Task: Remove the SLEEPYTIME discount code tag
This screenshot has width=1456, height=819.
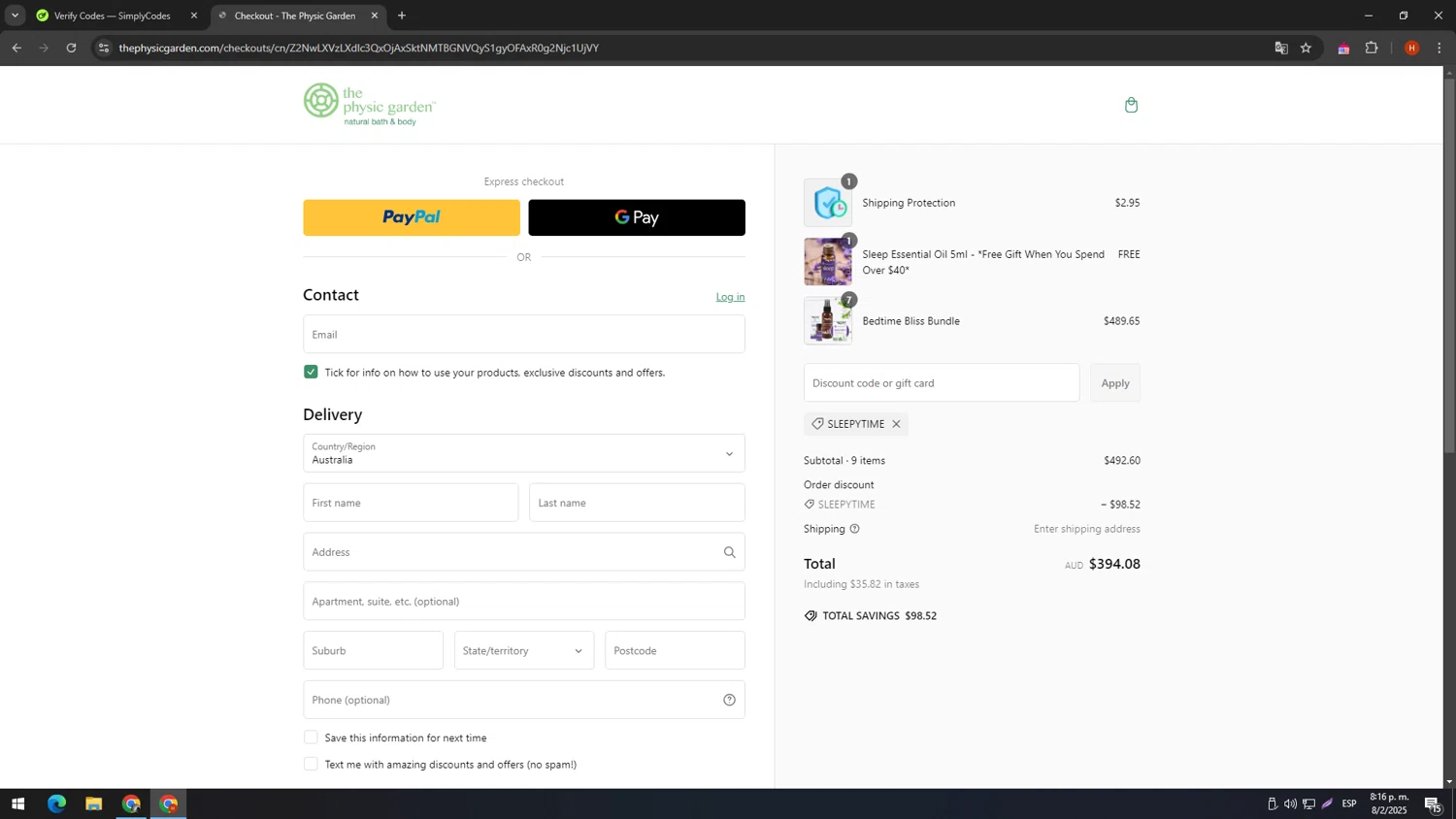Action: coord(896,424)
